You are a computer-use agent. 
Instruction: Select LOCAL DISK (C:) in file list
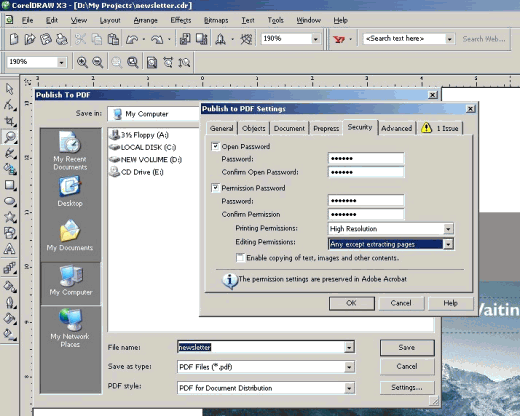tap(143, 147)
